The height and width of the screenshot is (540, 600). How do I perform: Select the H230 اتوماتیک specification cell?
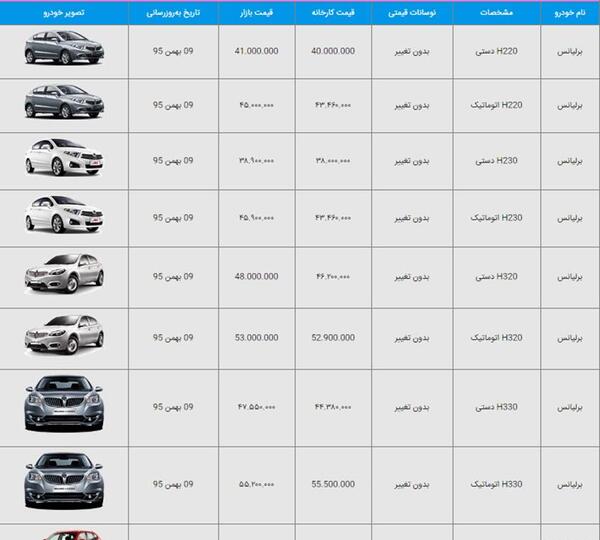(x=496, y=218)
